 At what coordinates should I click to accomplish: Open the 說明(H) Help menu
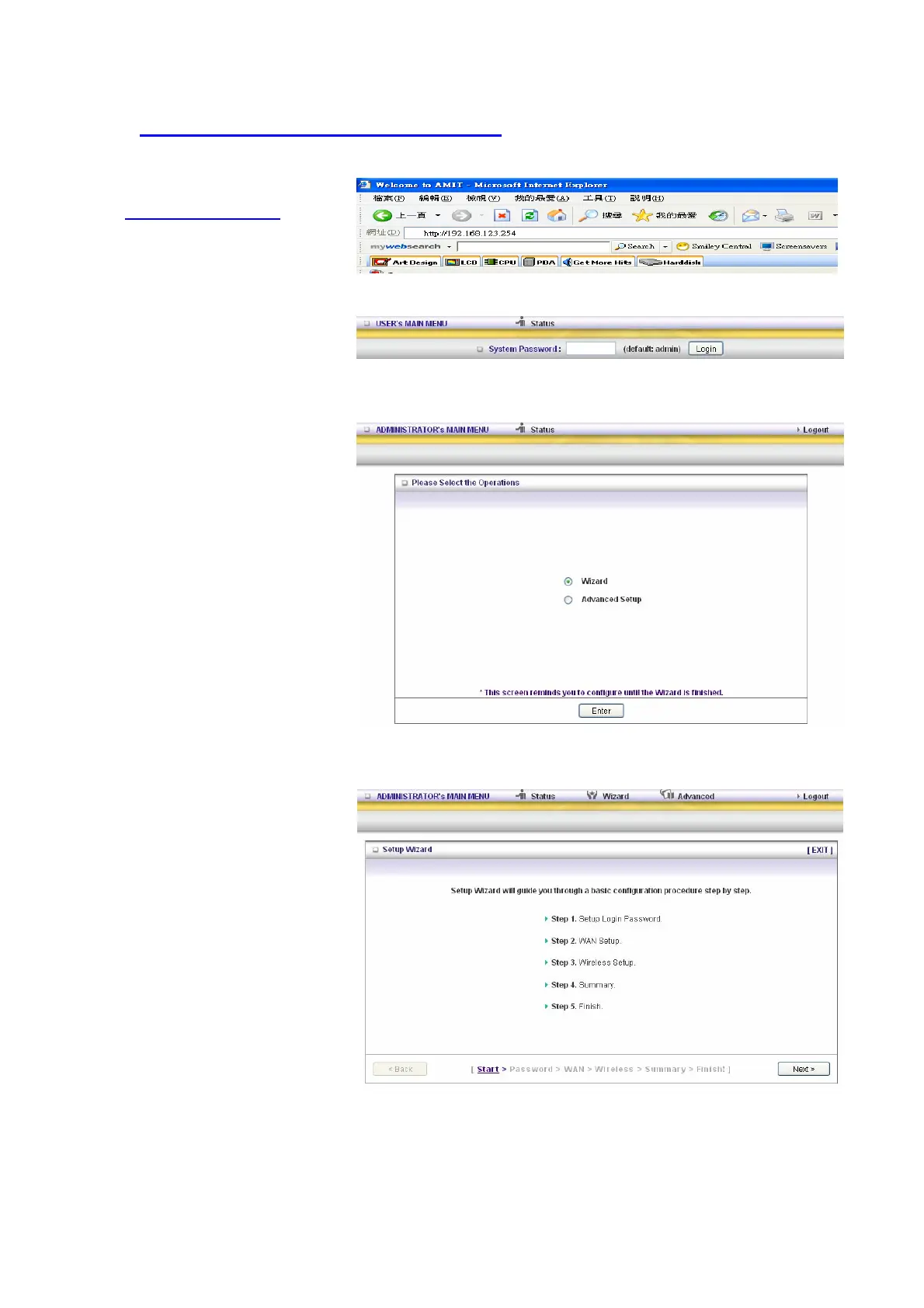coord(647,198)
